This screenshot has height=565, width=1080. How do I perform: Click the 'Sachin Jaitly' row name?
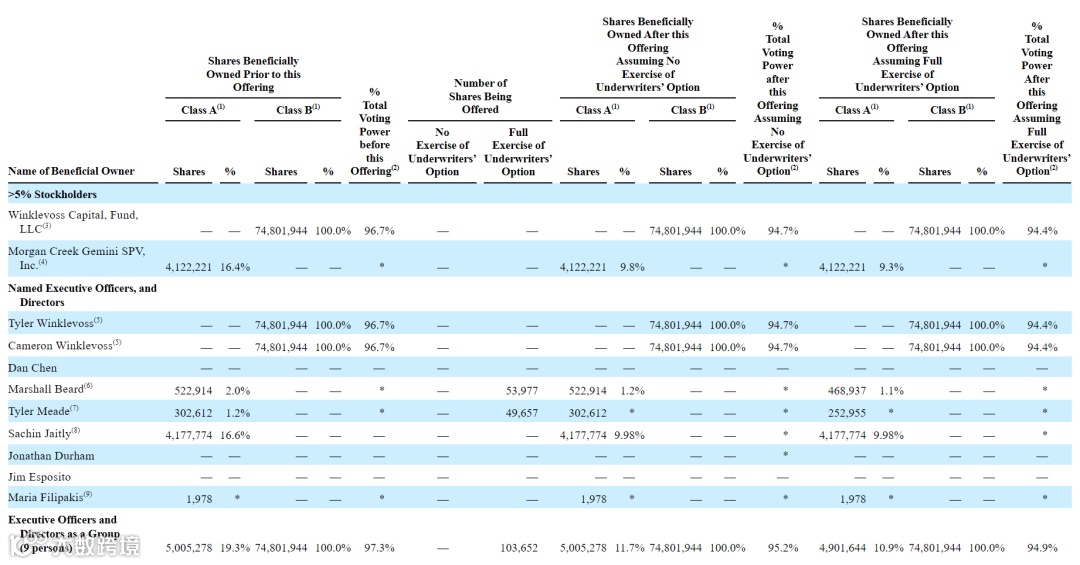click(x=44, y=433)
